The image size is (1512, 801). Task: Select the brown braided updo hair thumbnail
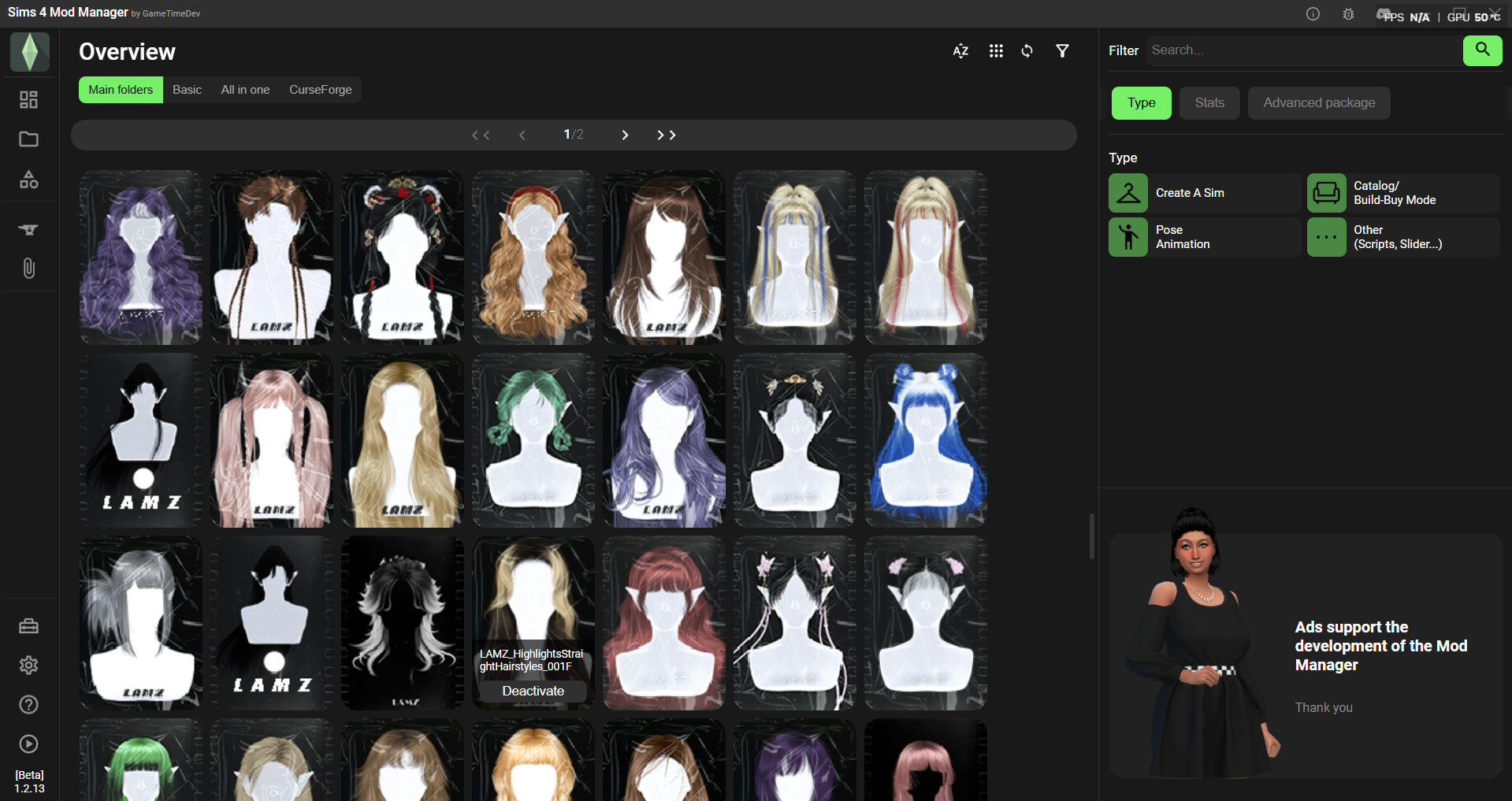click(x=272, y=258)
